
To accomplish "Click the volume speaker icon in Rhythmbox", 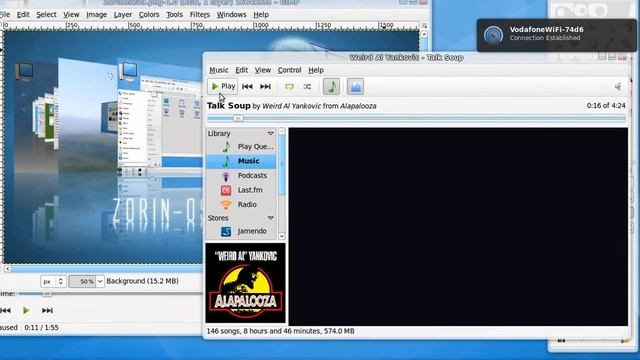I will [x=618, y=87].
